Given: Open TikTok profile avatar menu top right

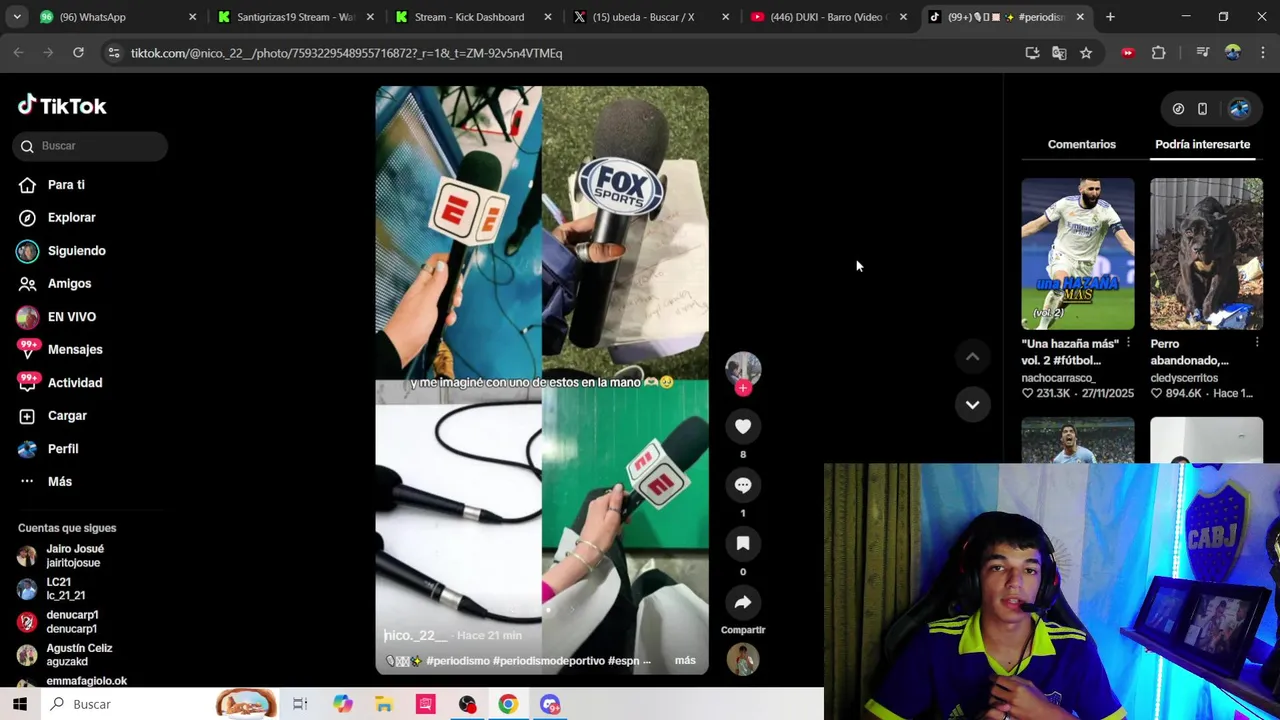Looking at the screenshot, I should (x=1239, y=109).
